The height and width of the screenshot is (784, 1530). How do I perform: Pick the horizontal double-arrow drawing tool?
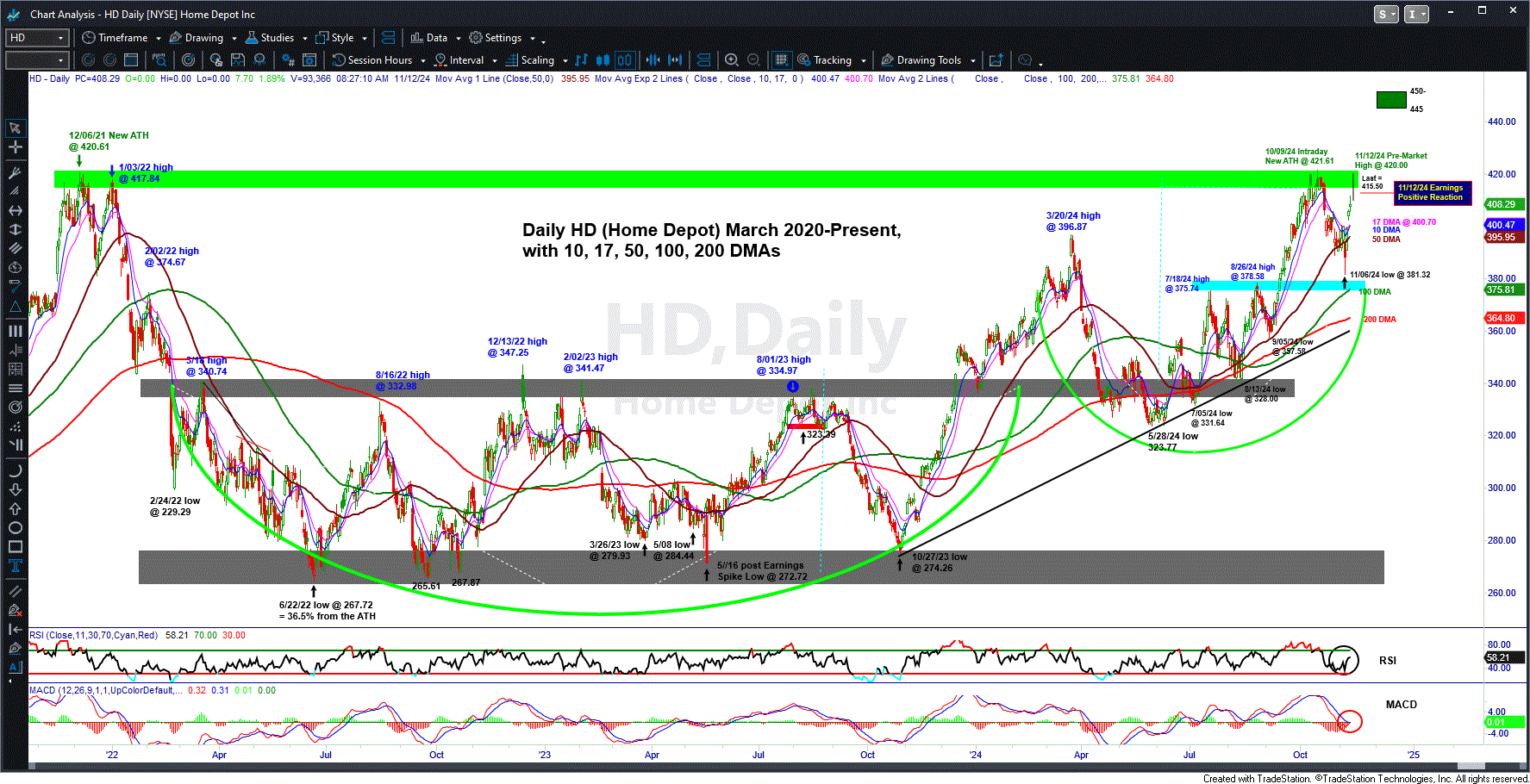15,211
